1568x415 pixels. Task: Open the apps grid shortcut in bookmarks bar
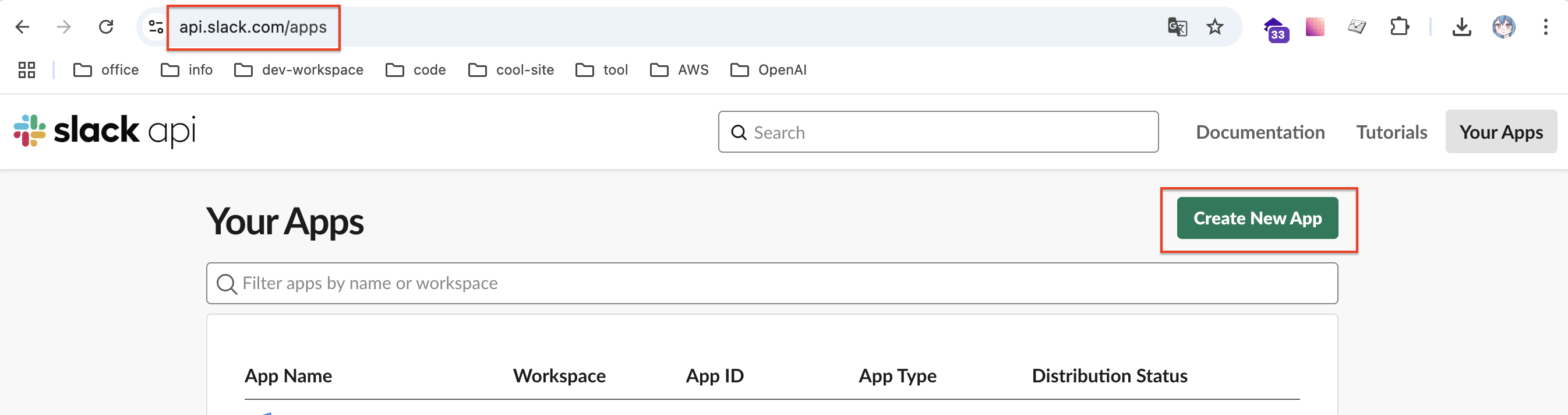(27, 70)
